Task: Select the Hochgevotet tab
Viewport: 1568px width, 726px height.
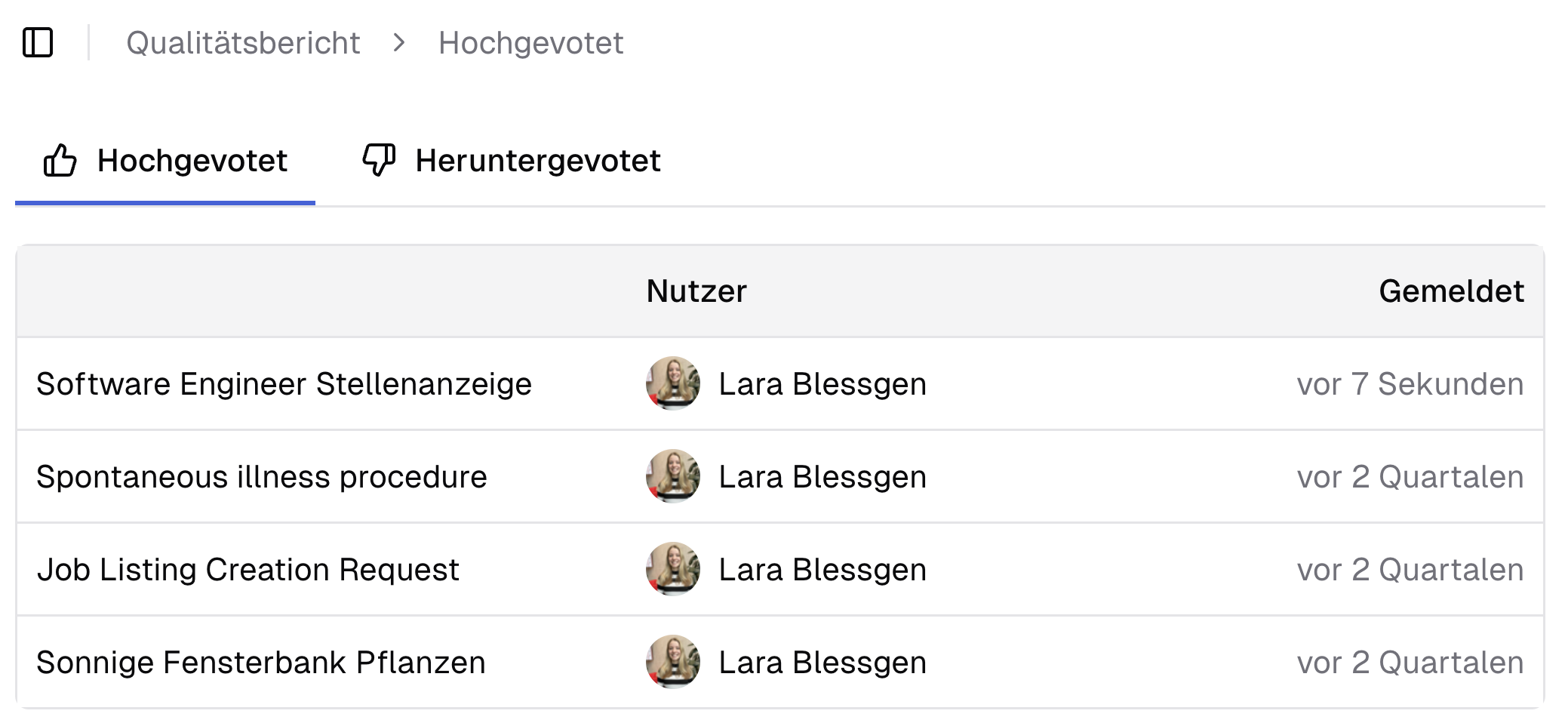Action: tap(191, 161)
